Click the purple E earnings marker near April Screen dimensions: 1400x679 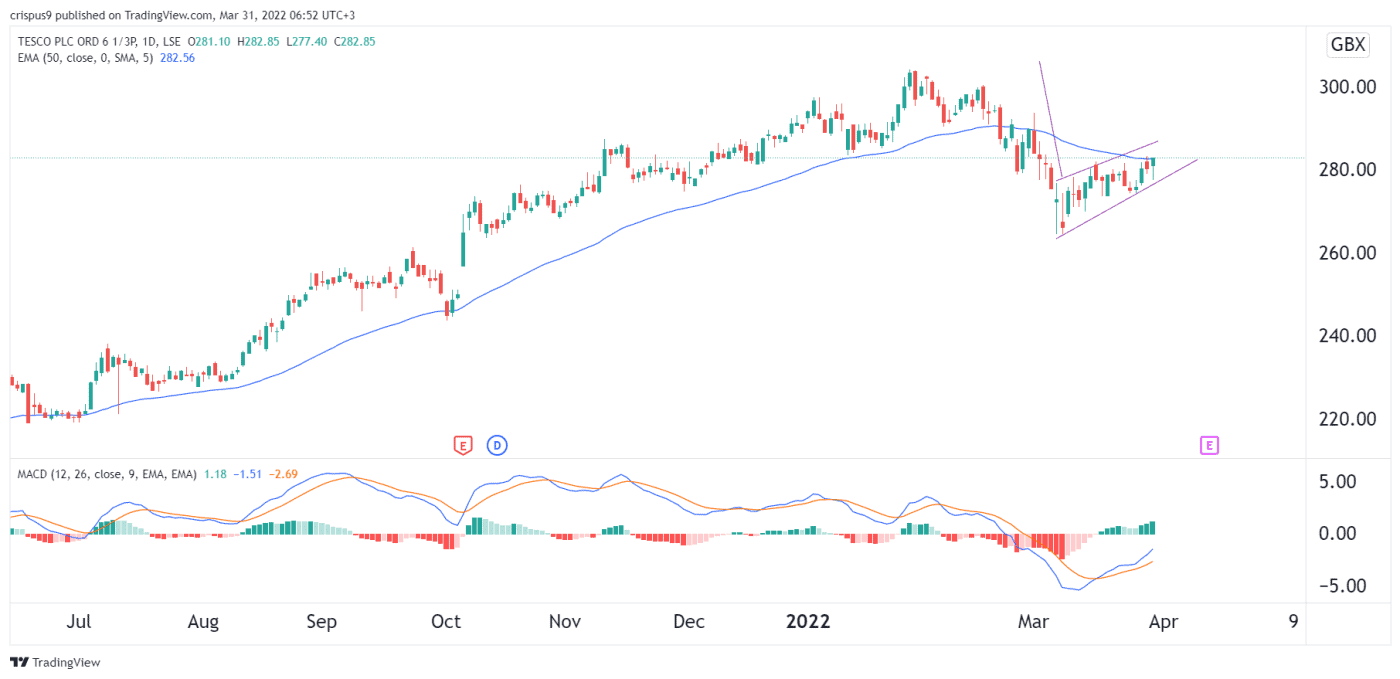pos(1209,444)
